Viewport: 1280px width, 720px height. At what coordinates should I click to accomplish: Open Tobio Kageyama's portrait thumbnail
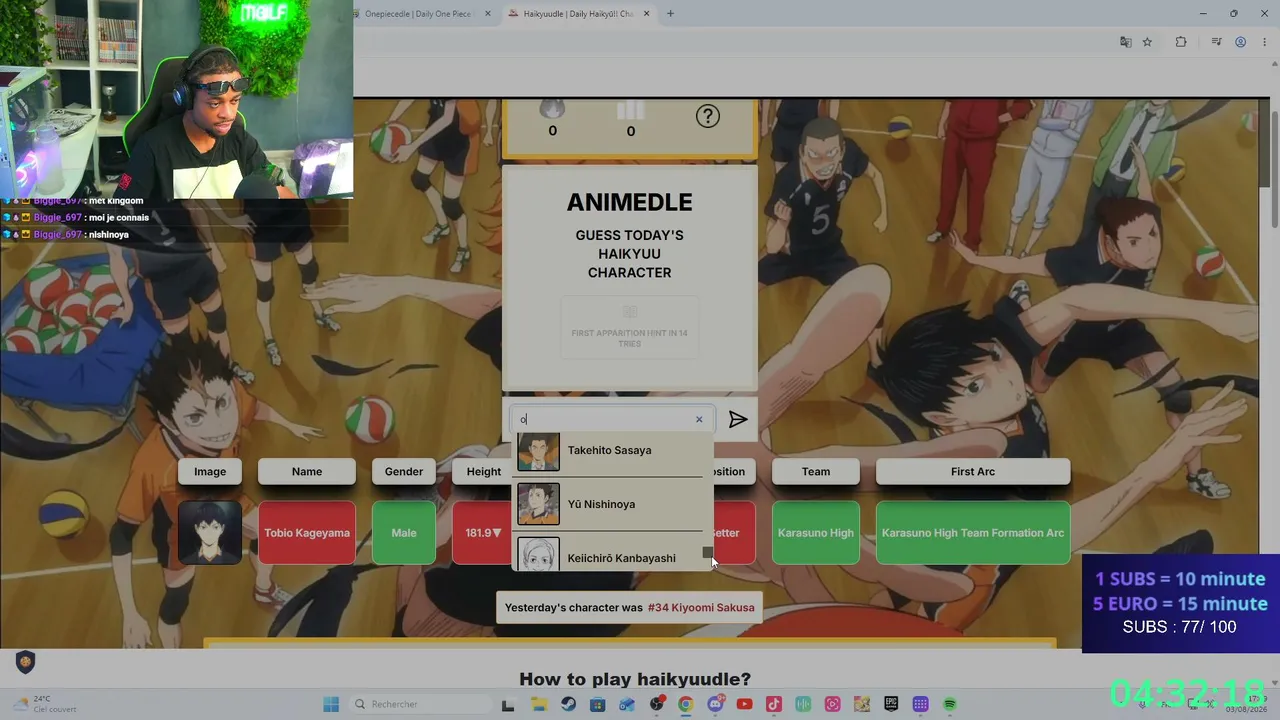tap(210, 533)
